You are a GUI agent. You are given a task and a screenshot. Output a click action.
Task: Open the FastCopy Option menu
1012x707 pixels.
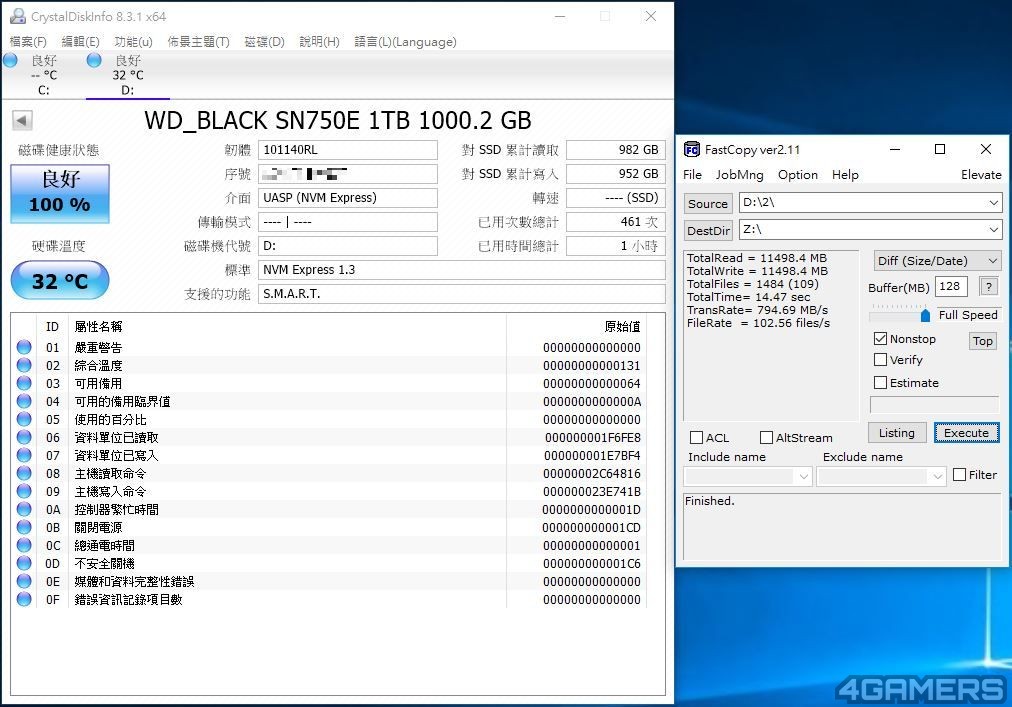[x=798, y=175]
